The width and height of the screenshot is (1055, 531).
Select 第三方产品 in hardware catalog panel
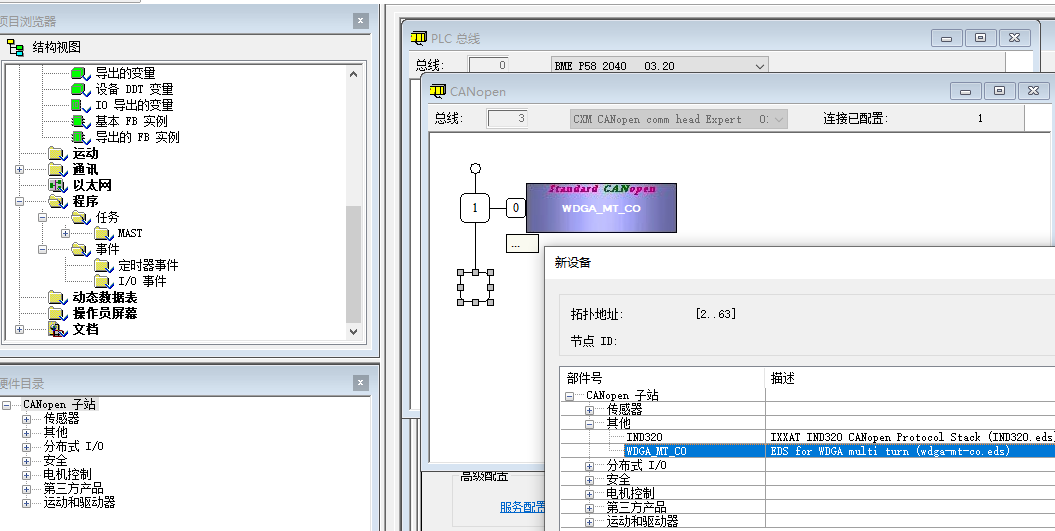tap(73, 489)
